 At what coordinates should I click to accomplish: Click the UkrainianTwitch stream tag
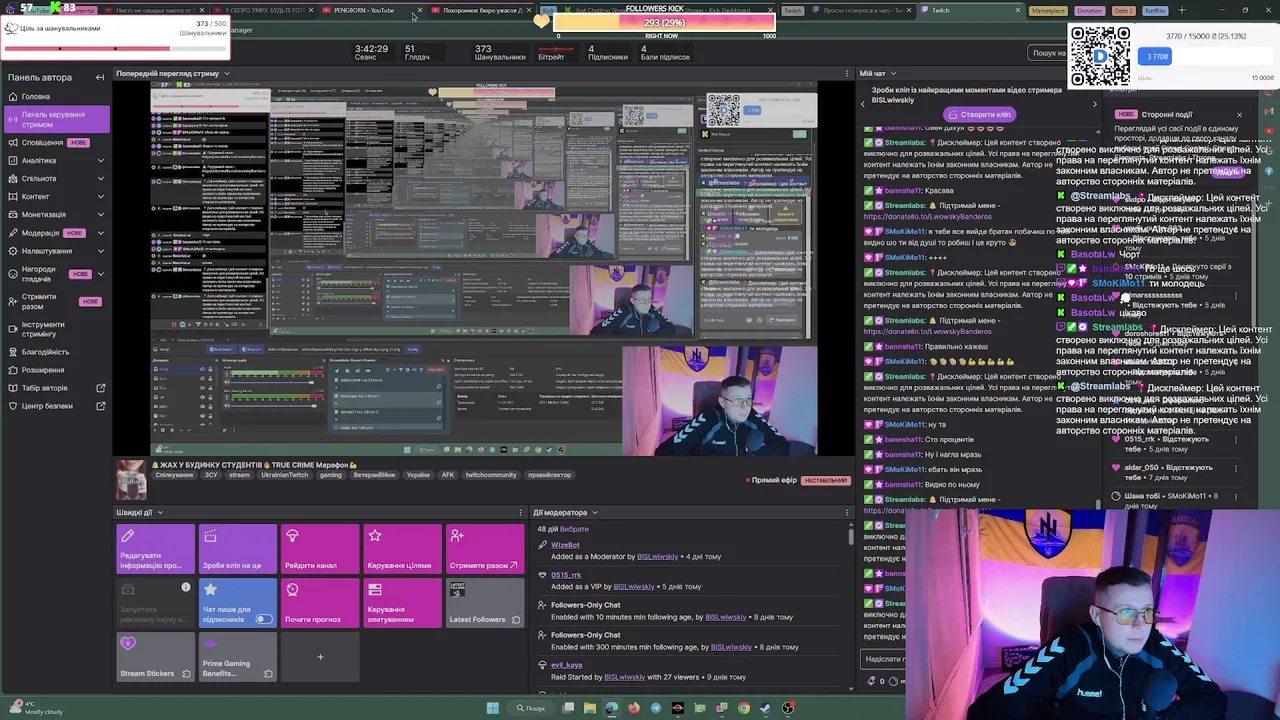(285, 475)
